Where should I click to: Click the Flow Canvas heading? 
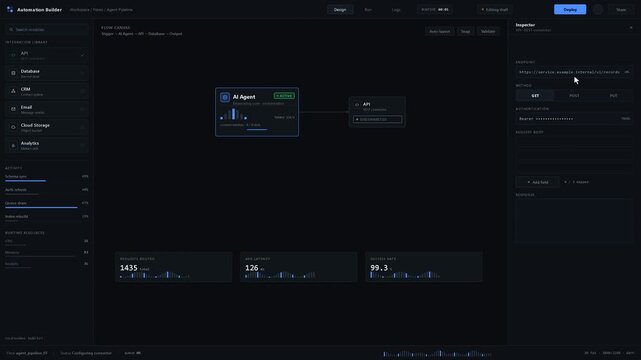(x=116, y=27)
